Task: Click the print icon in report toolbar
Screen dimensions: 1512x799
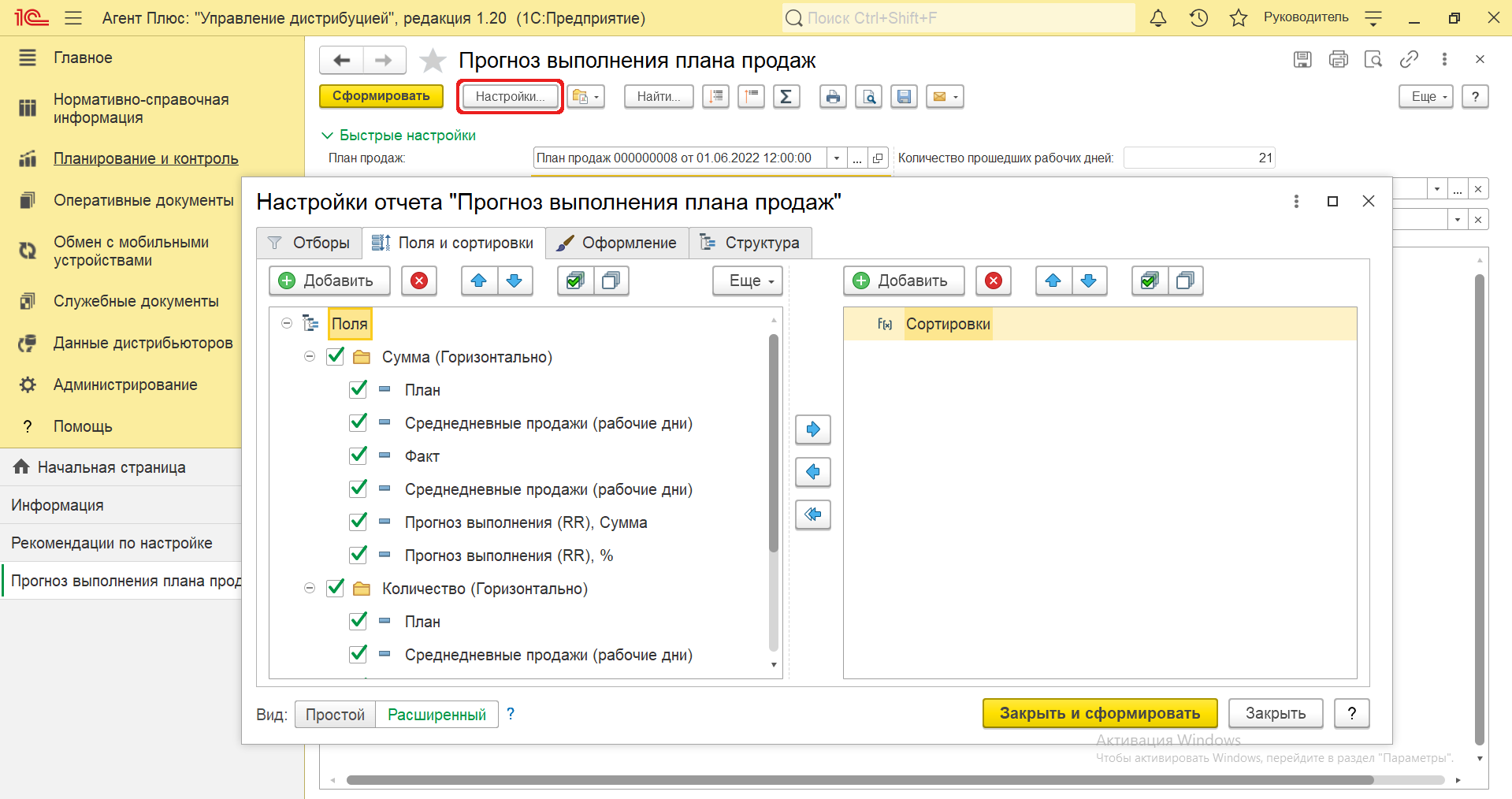Action: [x=833, y=96]
